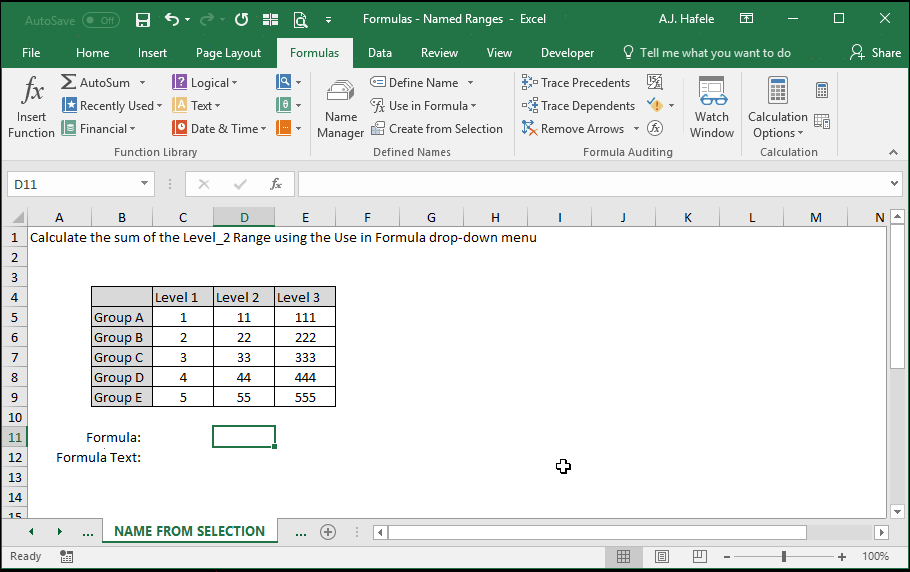The height and width of the screenshot is (572, 910).
Task: Switch to the Page Layout tab
Action: [228, 53]
